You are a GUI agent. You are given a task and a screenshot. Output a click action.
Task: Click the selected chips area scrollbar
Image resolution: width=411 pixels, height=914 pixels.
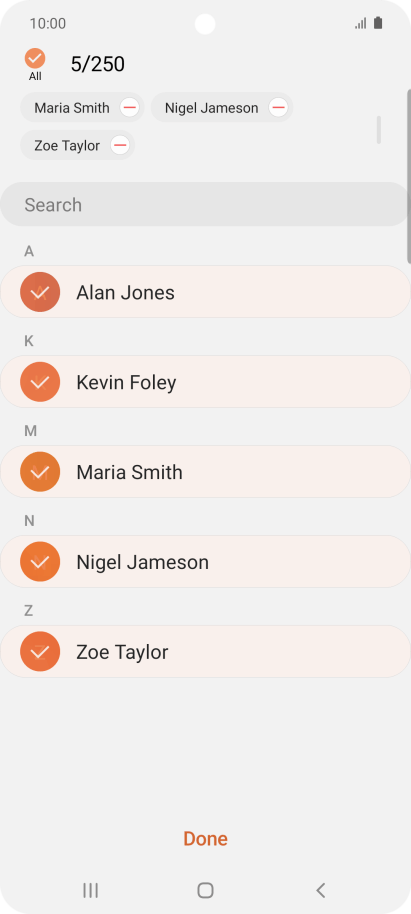[379, 130]
